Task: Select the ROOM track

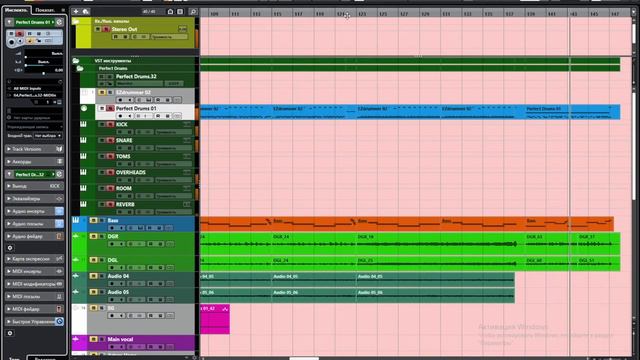Action: (124, 188)
